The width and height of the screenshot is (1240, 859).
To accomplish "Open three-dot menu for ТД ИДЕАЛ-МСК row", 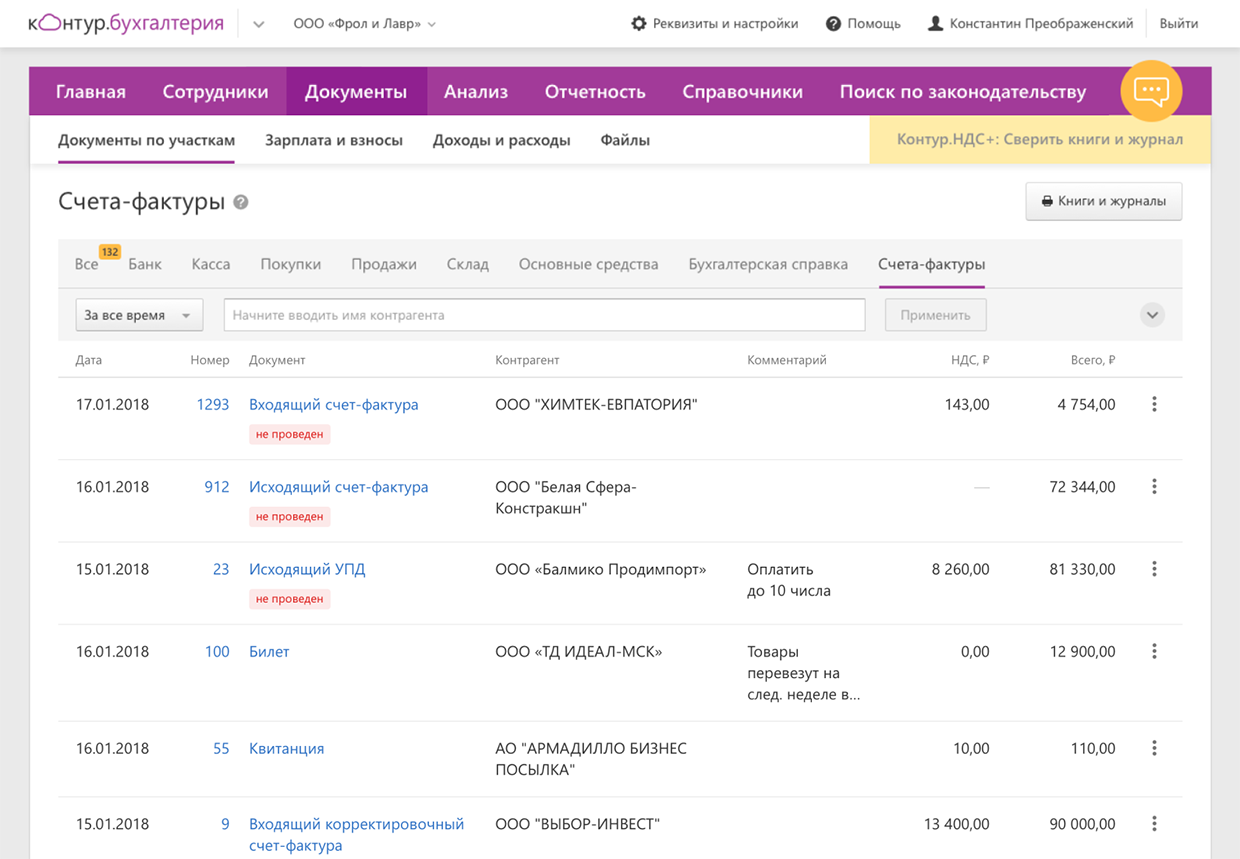I will pyautogui.click(x=1154, y=651).
